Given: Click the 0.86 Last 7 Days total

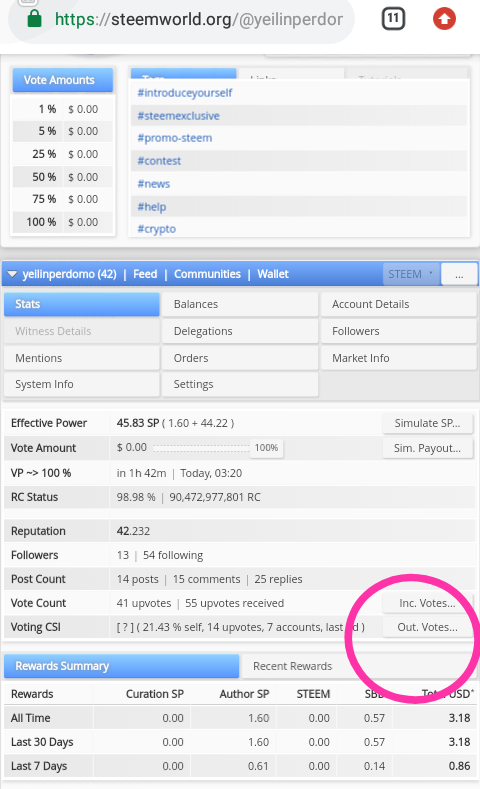Looking at the screenshot, I should 459,766.
